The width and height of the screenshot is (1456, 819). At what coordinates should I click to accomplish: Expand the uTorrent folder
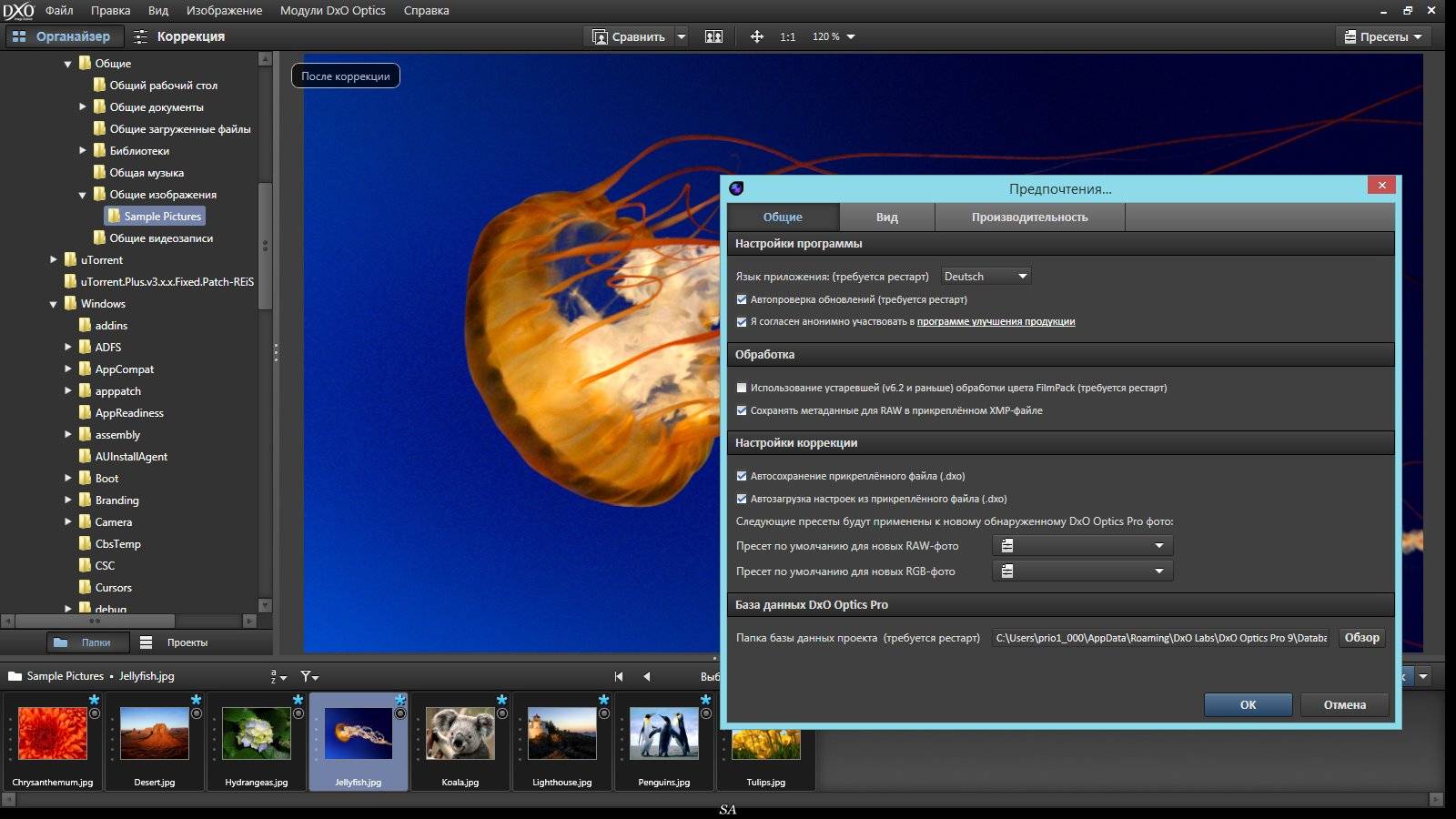tap(53, 259)
